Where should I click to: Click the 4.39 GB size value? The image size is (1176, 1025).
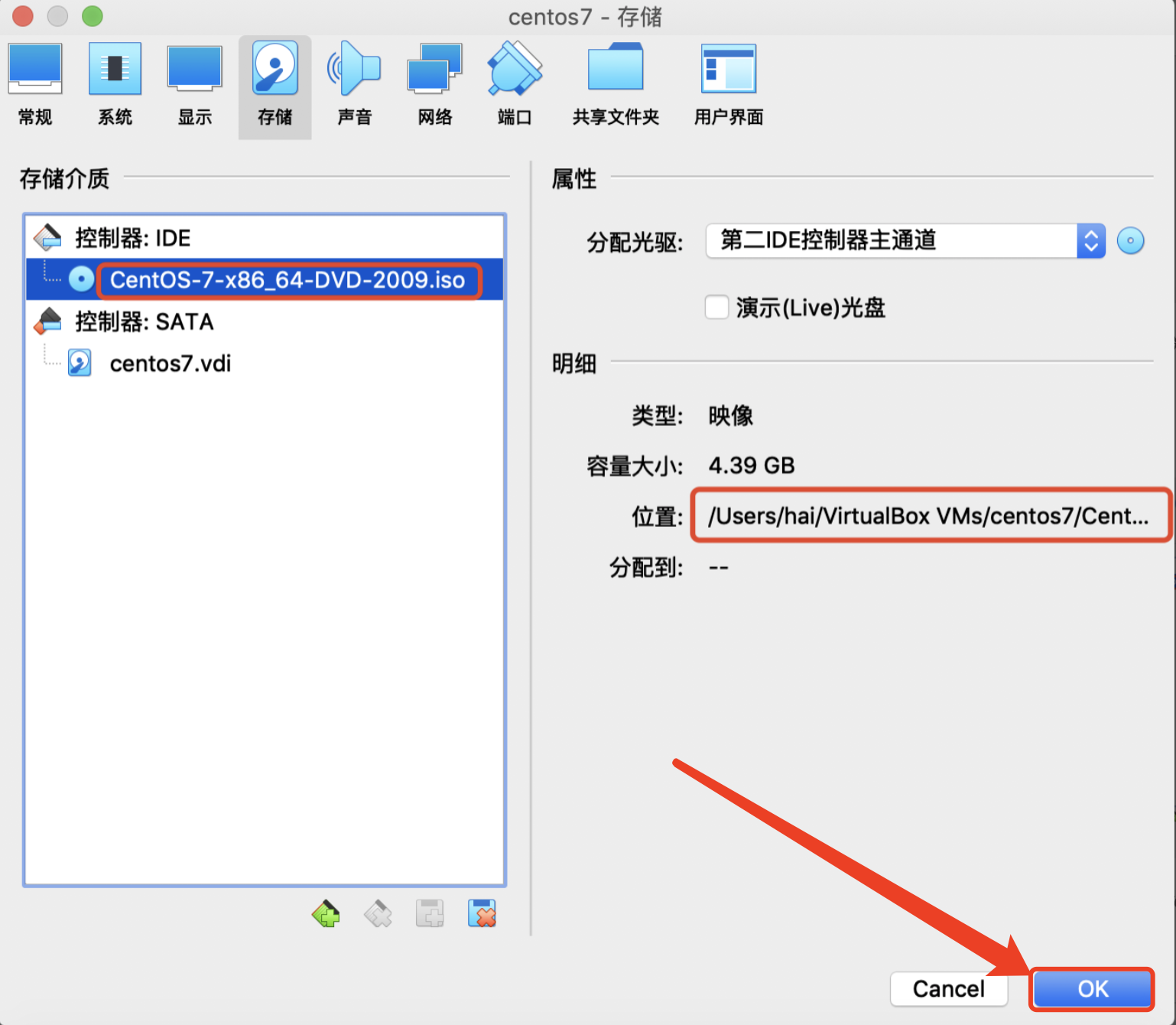(x=752, y=465)
